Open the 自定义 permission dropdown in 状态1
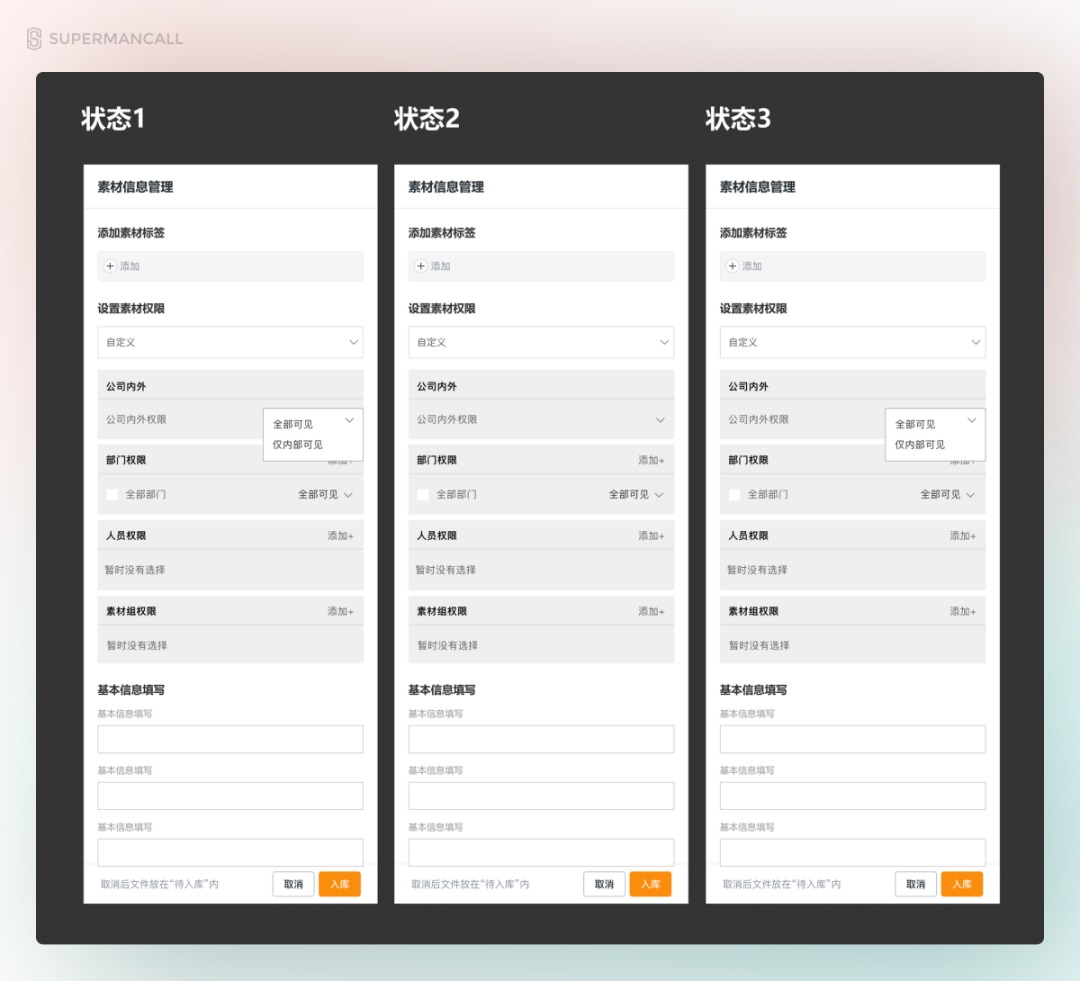 (230, 342)
